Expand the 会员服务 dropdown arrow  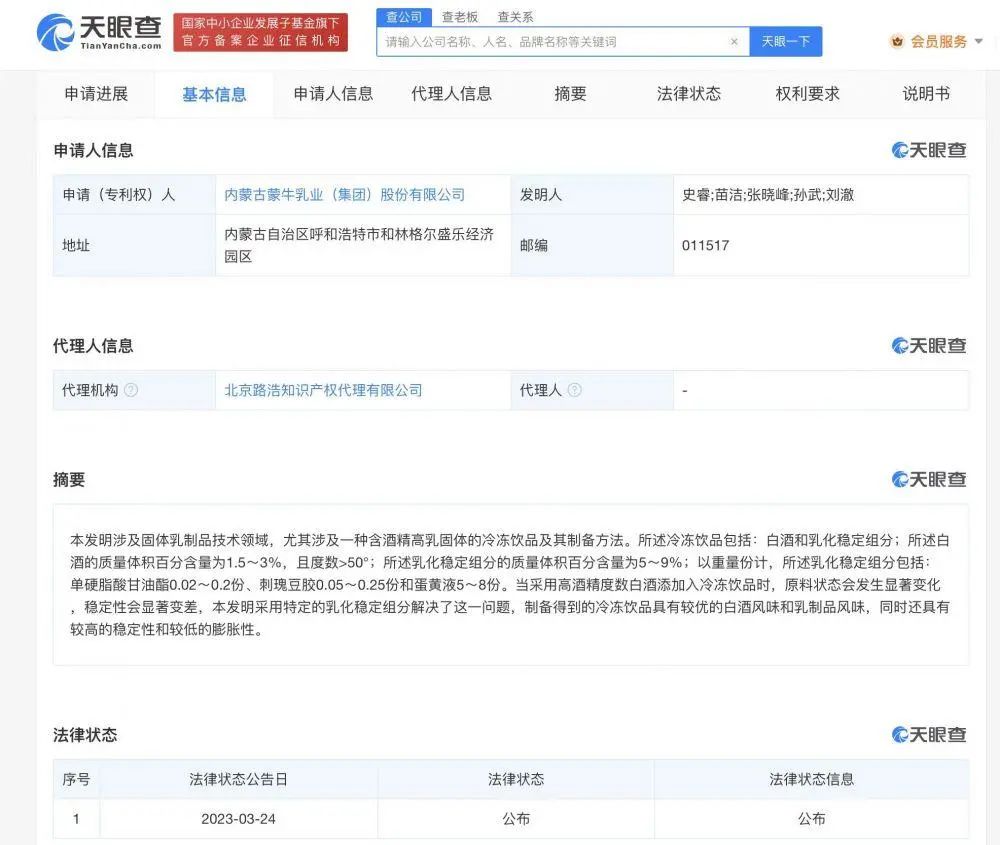979,41
